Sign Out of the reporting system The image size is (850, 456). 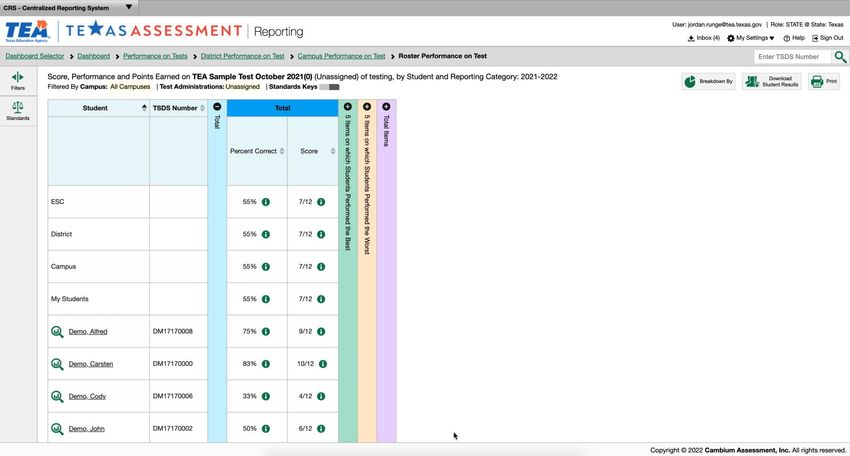[x=827, y=38]
